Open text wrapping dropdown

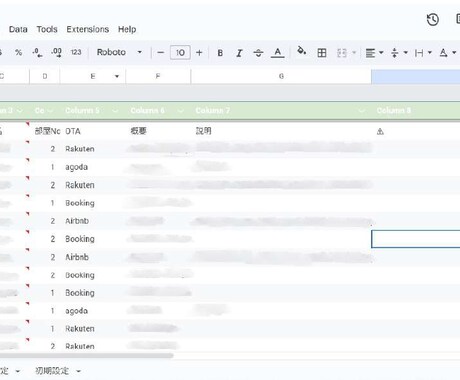click(x=423, y=53)
